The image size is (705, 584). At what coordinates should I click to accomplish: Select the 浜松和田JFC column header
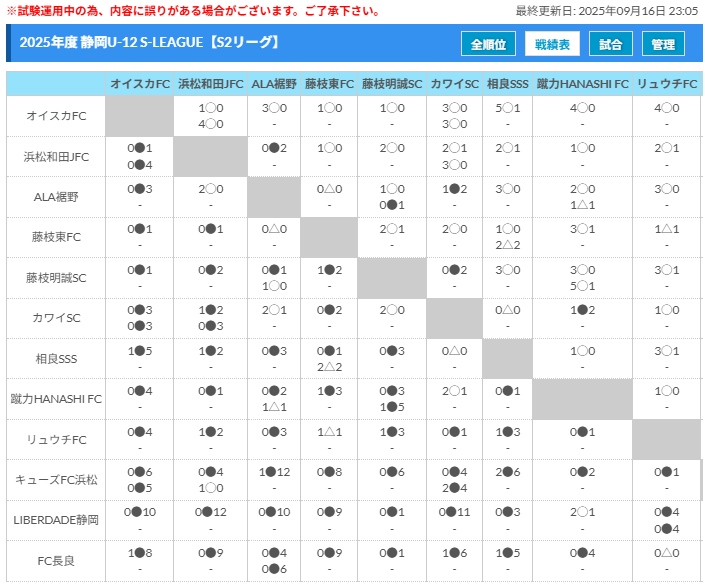click(x=210, y=84)
